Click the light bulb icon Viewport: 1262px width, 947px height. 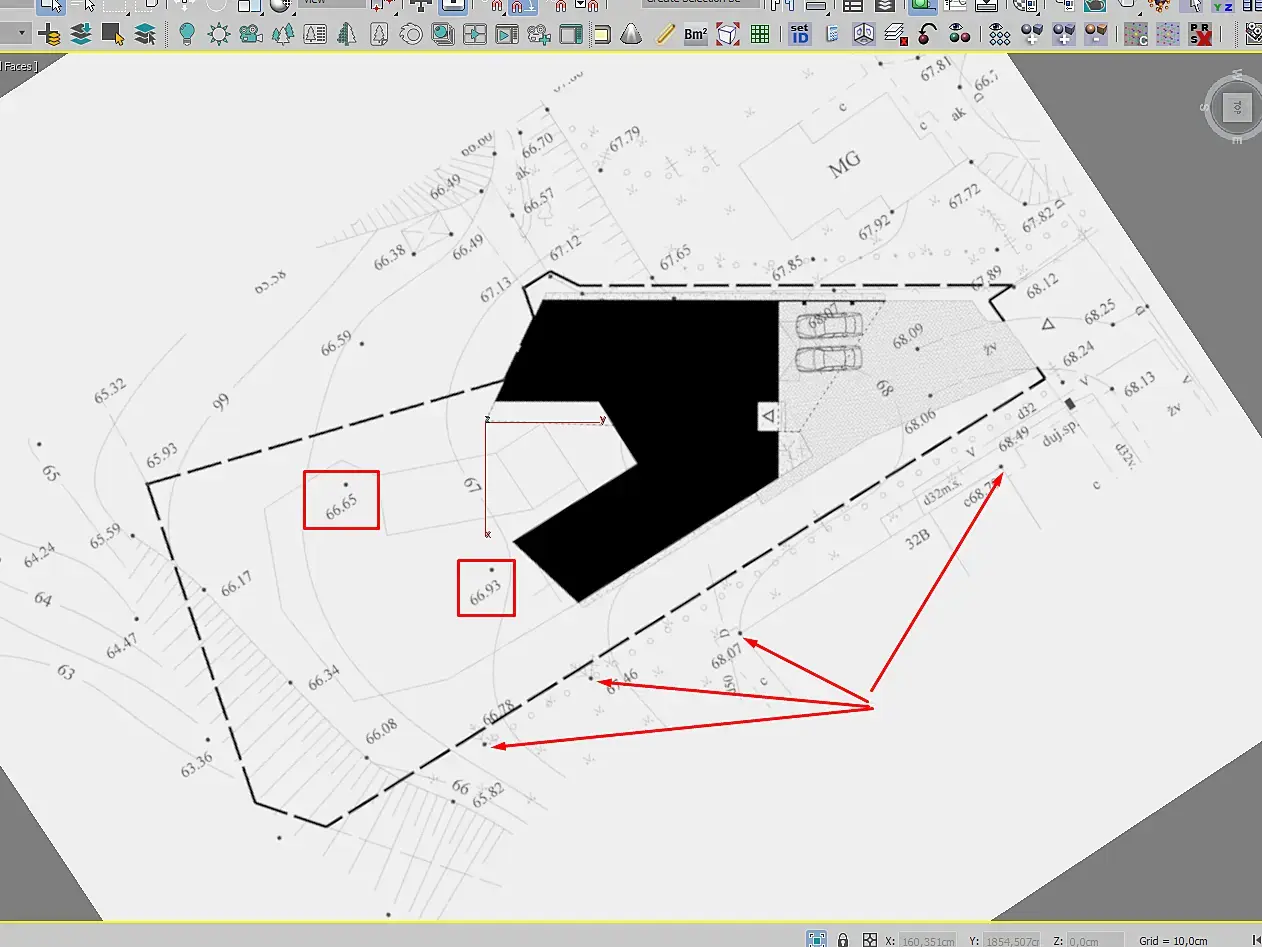[186, 36]
